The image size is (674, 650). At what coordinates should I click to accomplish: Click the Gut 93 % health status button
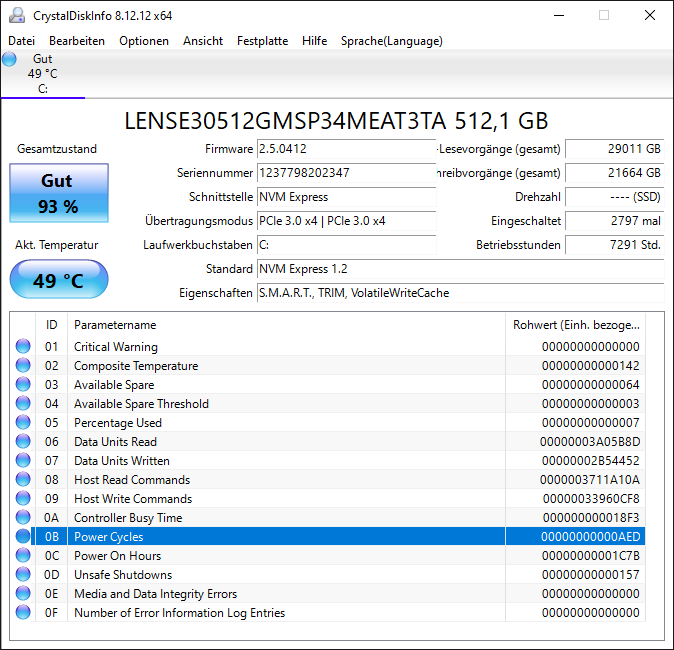pos(59,193)
